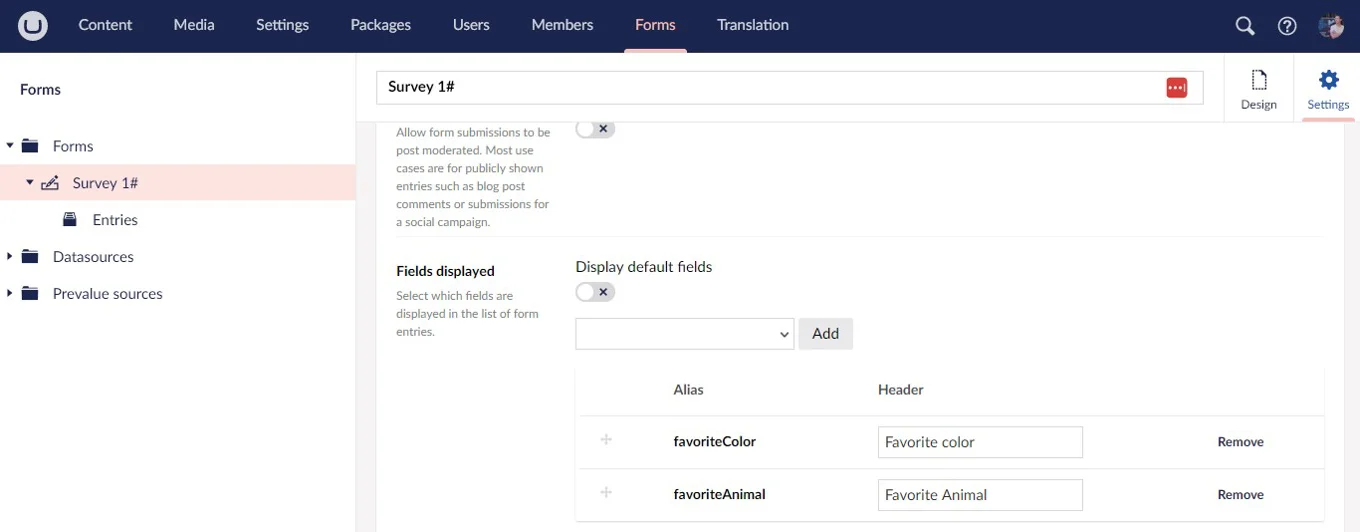Remove the favoriteColor field
Image resolution: width=1360 pixels, height=532 pixels.
coord(1240,442)
